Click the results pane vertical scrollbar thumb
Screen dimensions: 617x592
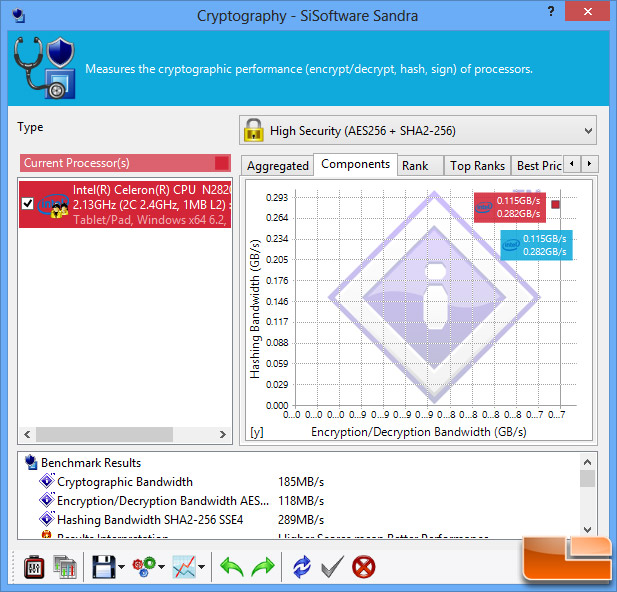(x=587, y=479)
